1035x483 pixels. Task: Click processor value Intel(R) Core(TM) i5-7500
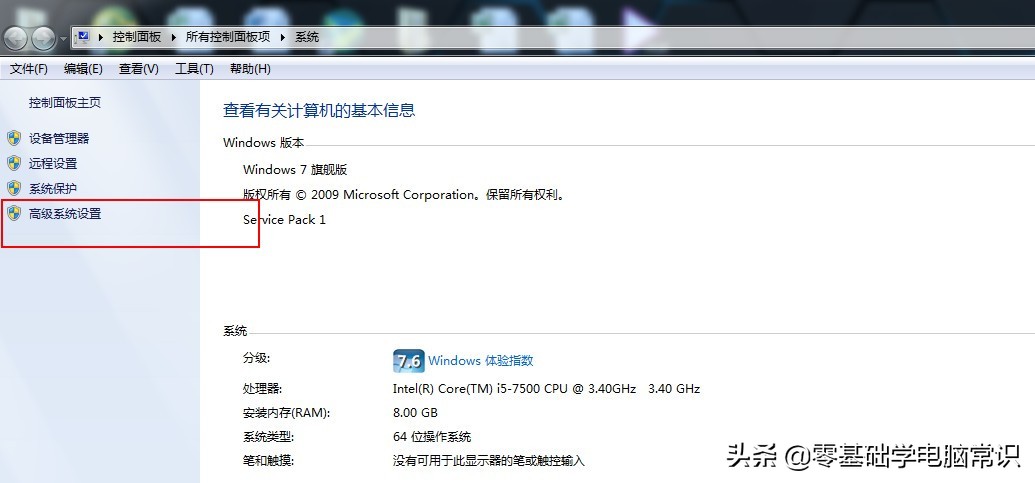547,389
